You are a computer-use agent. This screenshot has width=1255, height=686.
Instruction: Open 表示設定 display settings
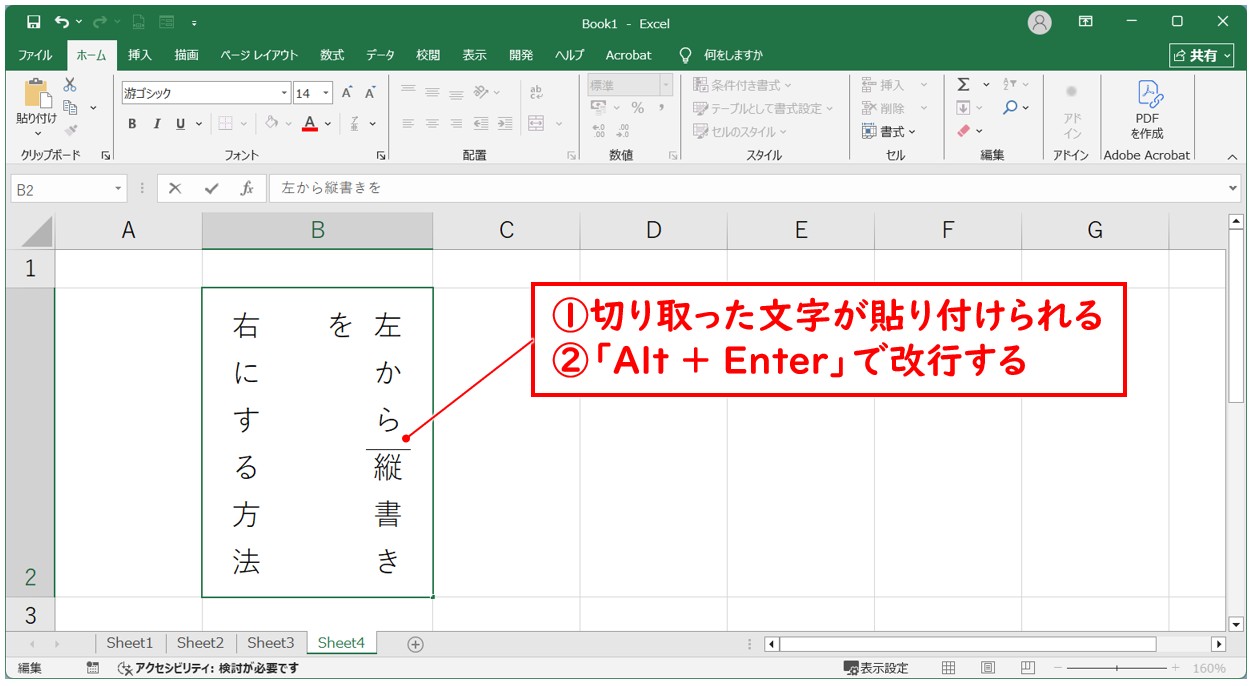click(x=876, y=668)
